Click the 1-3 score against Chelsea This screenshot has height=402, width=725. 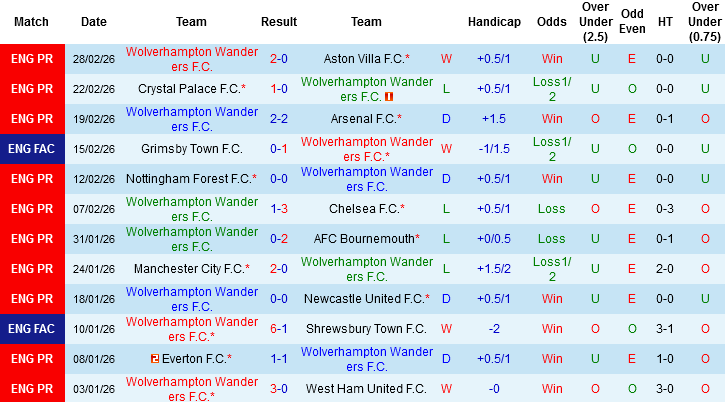pos(279,209)
